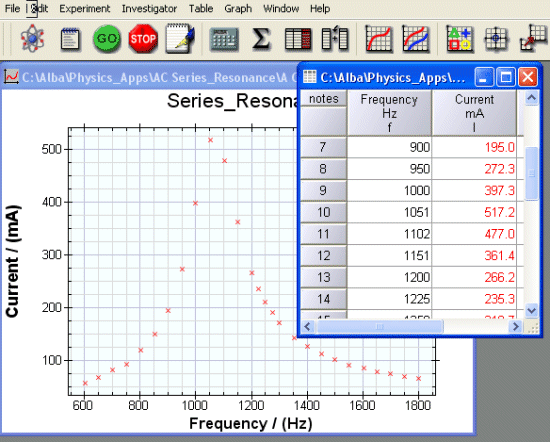550x442 pixels.
Task: Click the Current / (mA) axis label
Action: 13,261
